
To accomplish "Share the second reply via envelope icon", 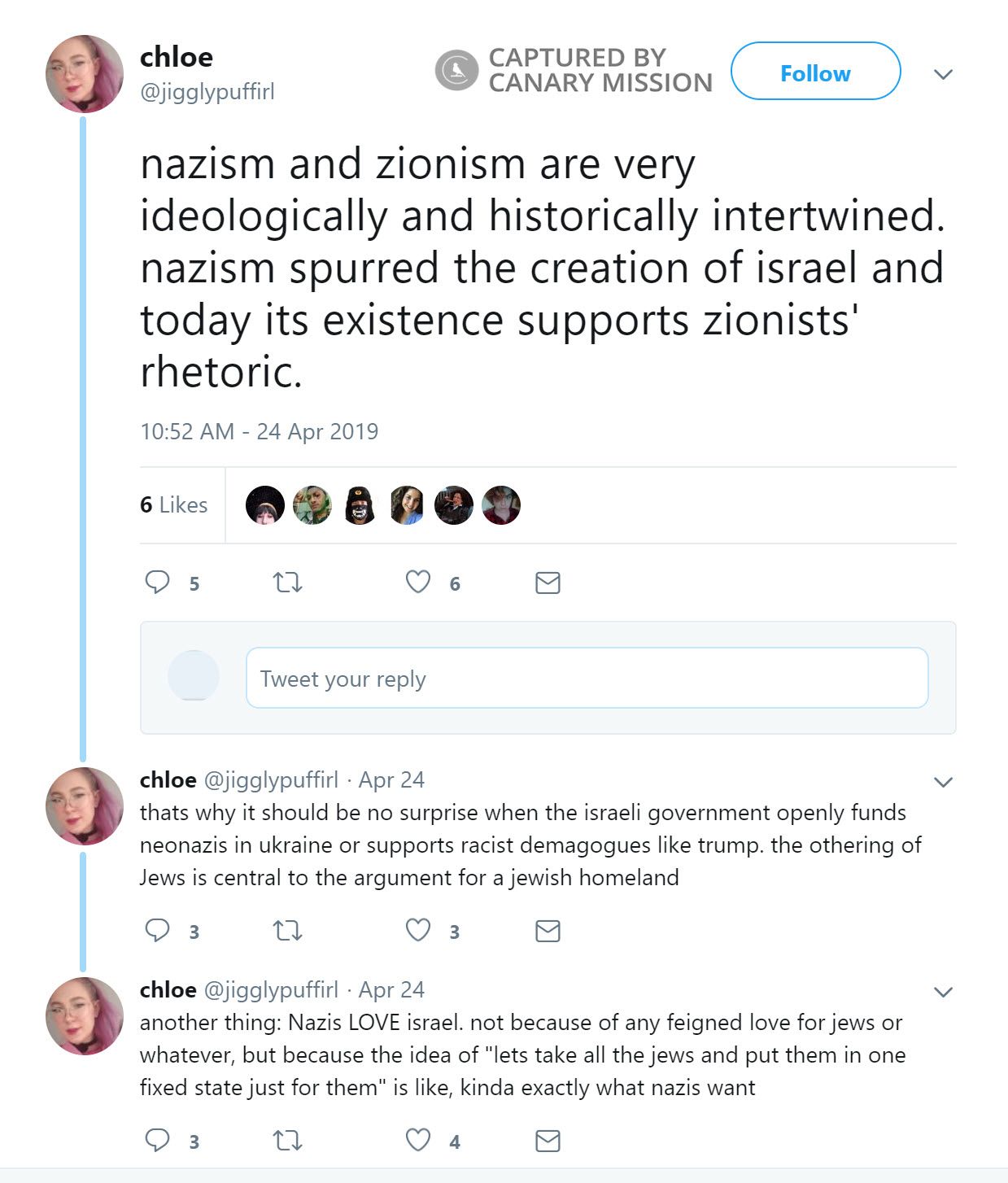I will pyautogui.click(x=548, y=931).
